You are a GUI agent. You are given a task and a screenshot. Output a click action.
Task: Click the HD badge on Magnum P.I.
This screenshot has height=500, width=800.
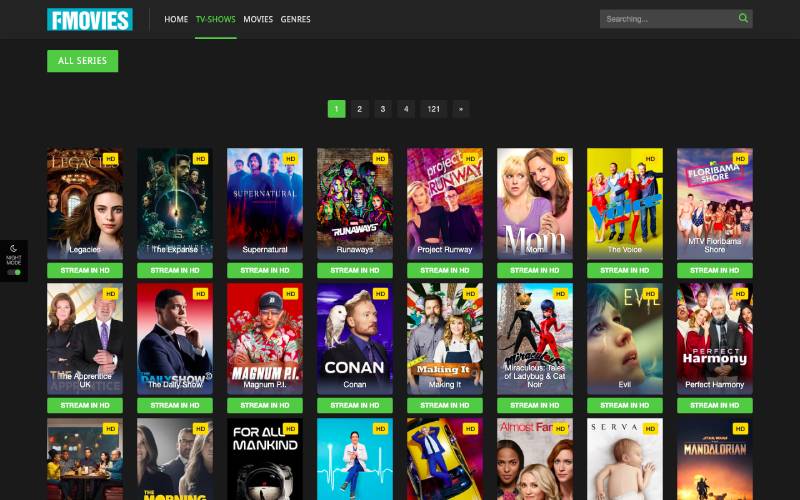(290, 294)
